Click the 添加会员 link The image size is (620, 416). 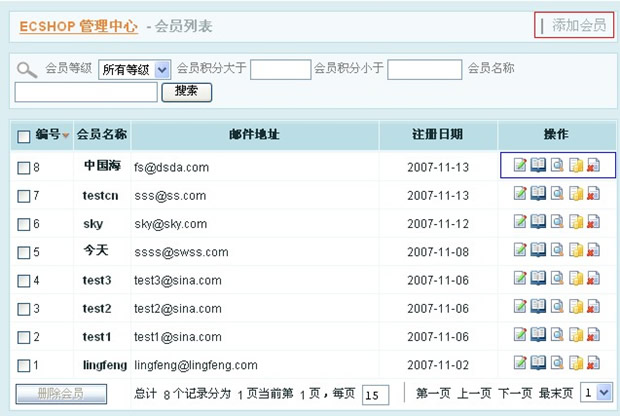tap(579, 25)
